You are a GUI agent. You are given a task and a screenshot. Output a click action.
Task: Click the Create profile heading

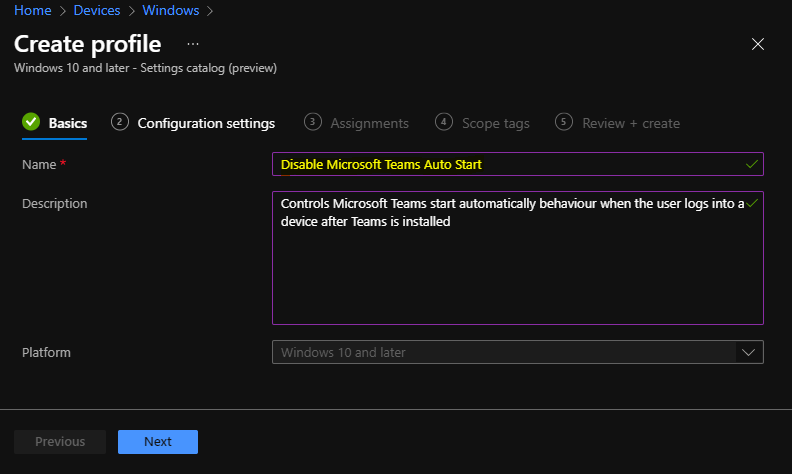coord(87,44)
